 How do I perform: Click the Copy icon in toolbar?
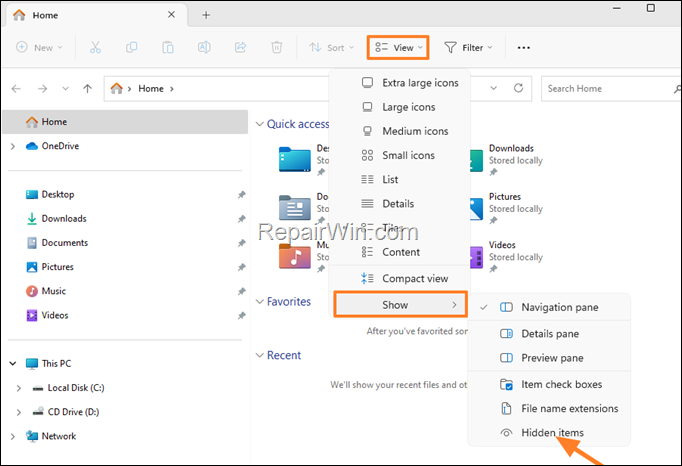click(x=132, y=47)
